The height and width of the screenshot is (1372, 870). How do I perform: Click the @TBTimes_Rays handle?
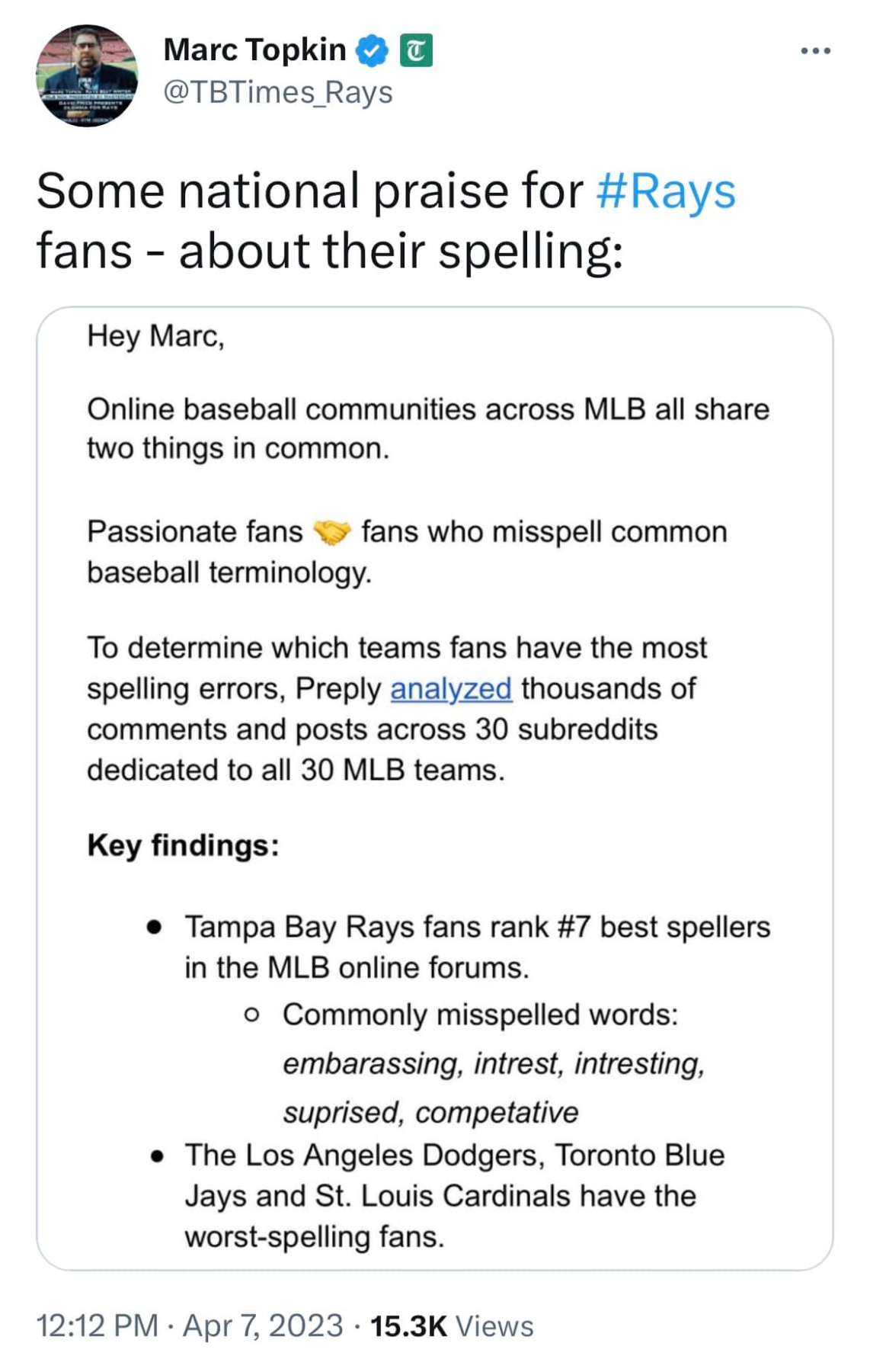click(278, 92)
